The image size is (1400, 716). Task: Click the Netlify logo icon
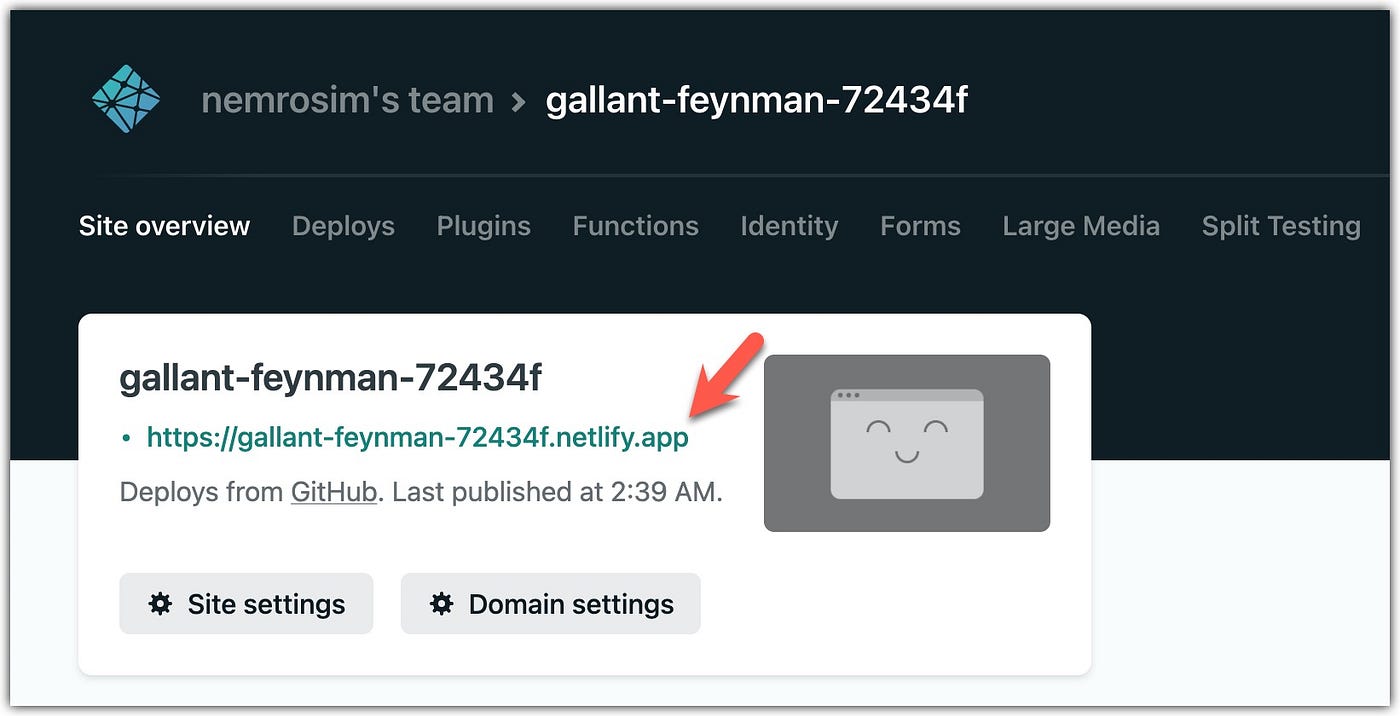pyautogui.click(x=125, y=99)
